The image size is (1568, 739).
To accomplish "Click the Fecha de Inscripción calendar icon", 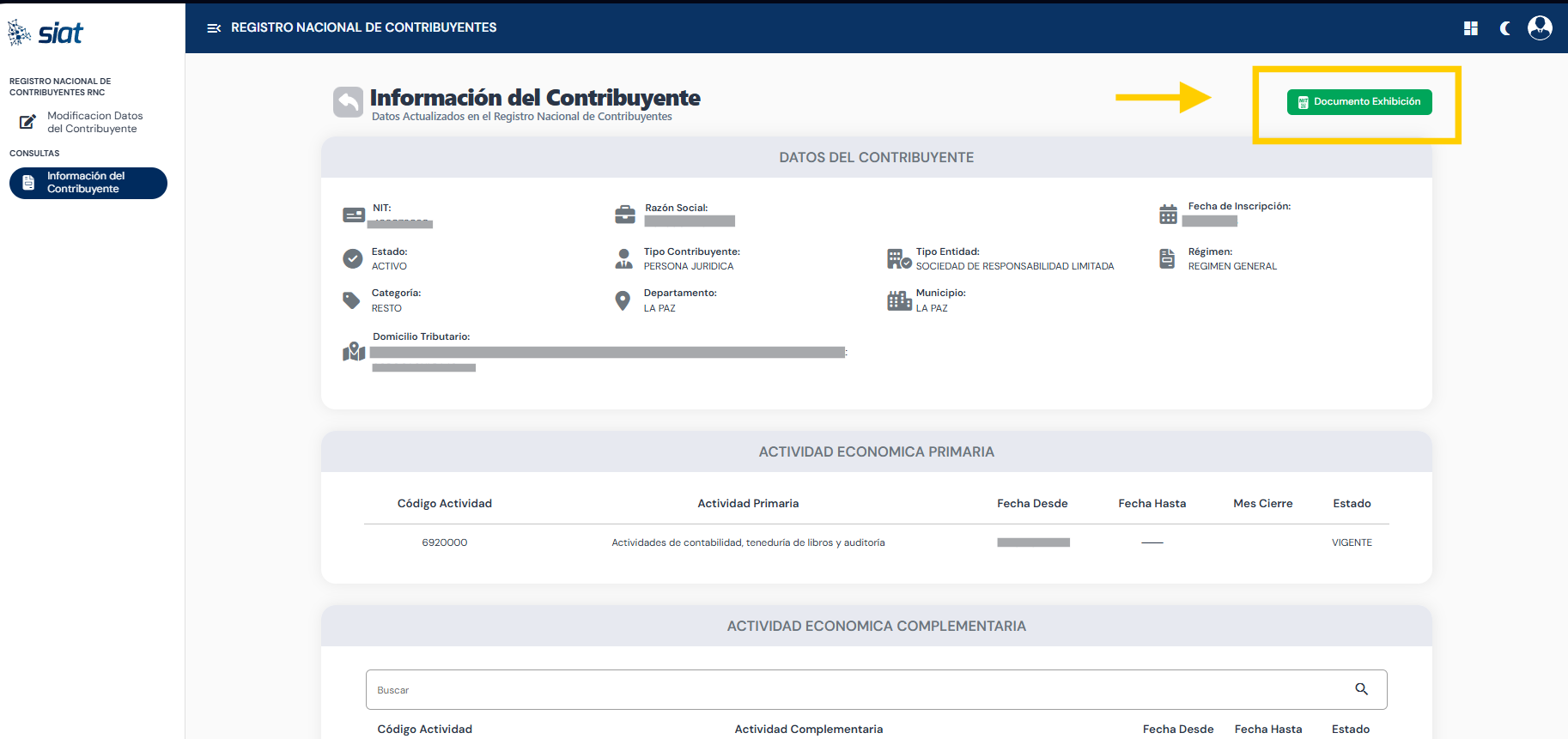I will (1168, 215).
